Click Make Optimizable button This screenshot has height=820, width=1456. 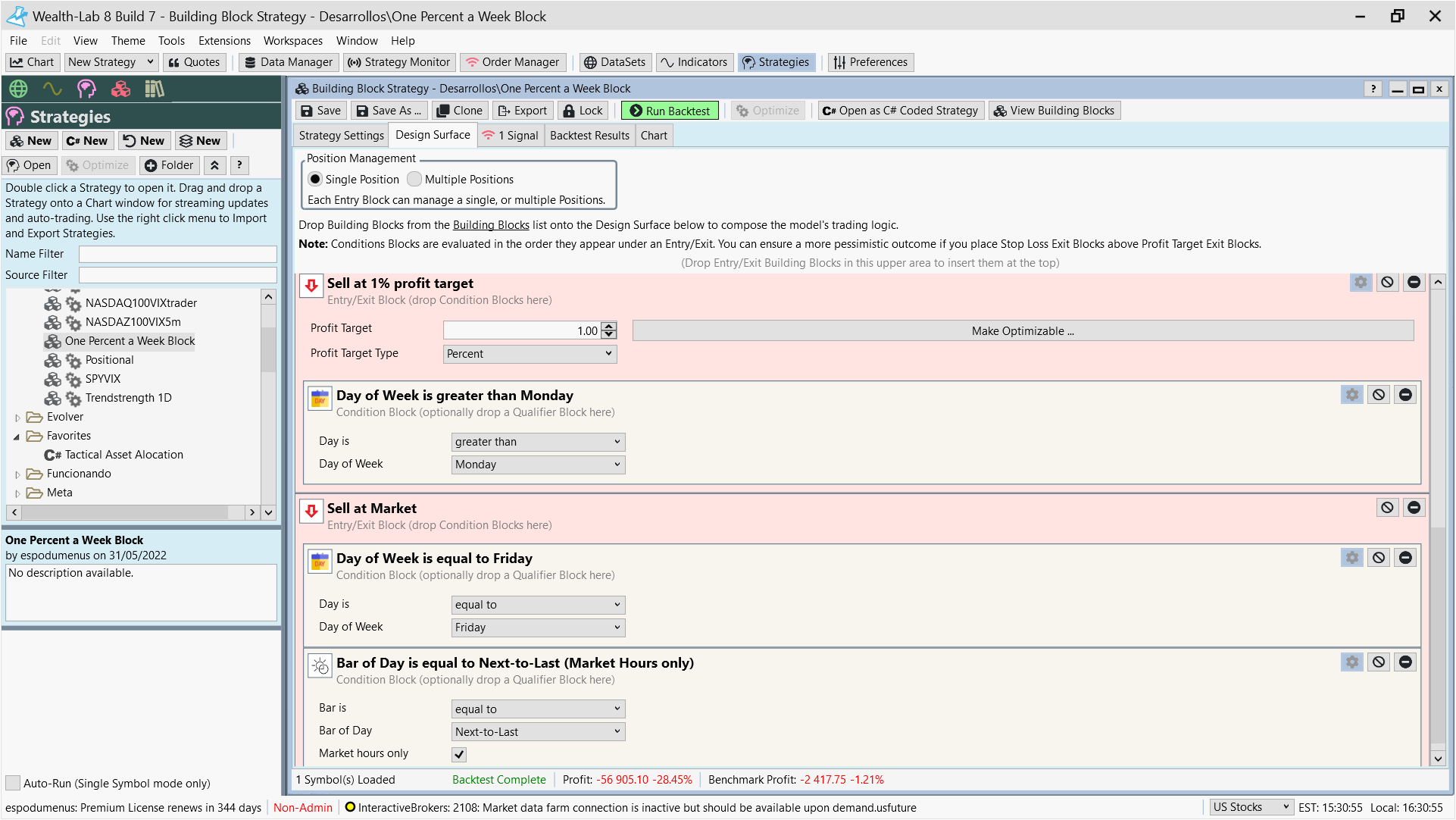(1023, 330)
